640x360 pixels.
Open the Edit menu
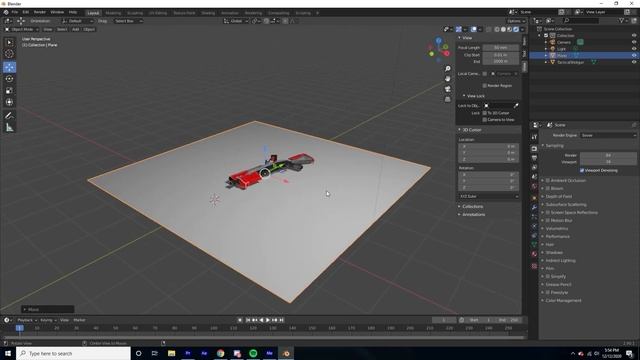(26, 12)
